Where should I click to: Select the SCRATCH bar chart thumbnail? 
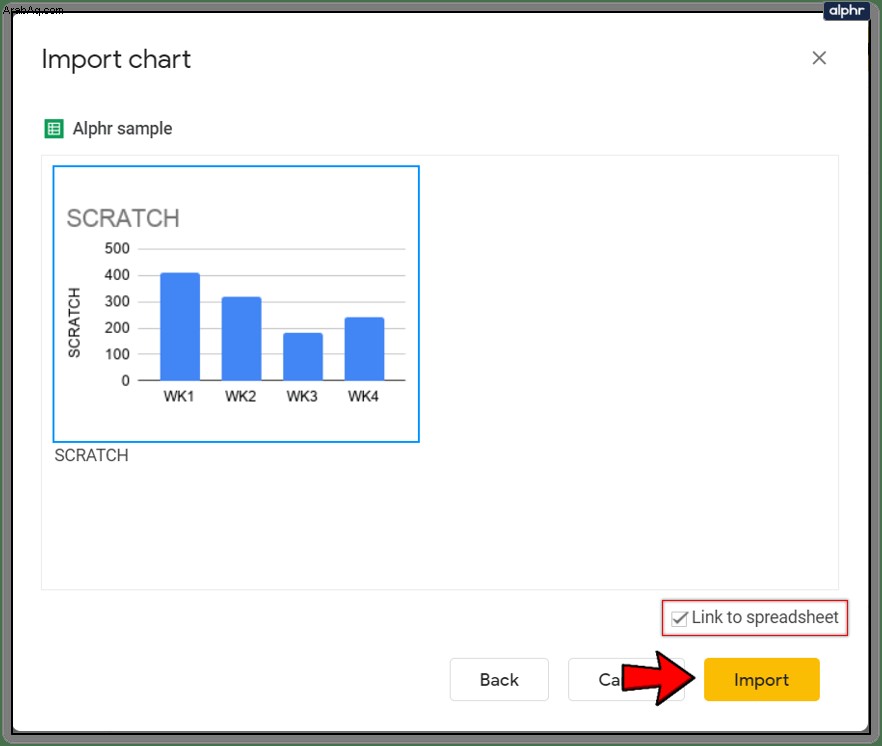236,304
